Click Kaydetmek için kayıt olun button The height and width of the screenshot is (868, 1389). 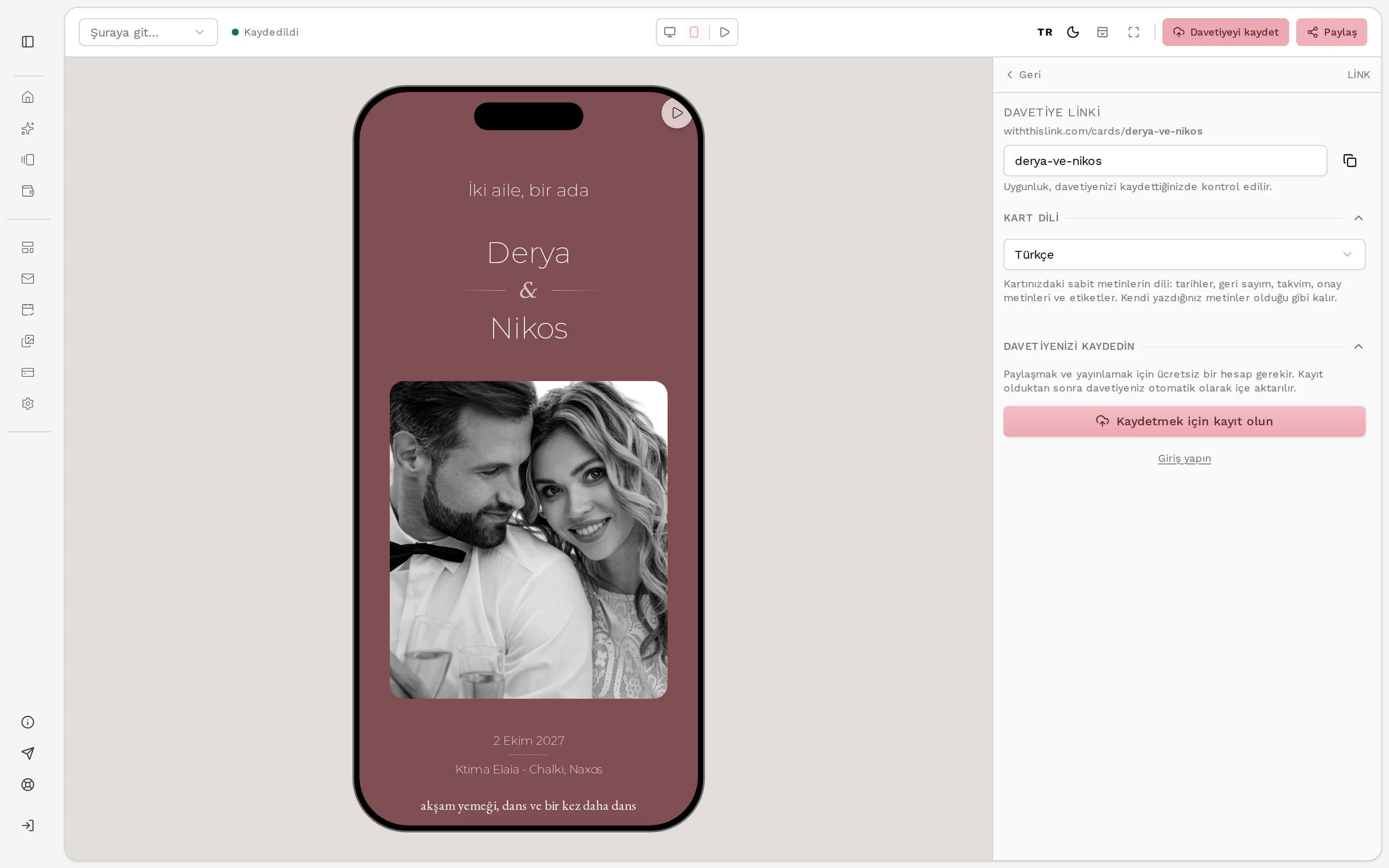[1184, 421]
